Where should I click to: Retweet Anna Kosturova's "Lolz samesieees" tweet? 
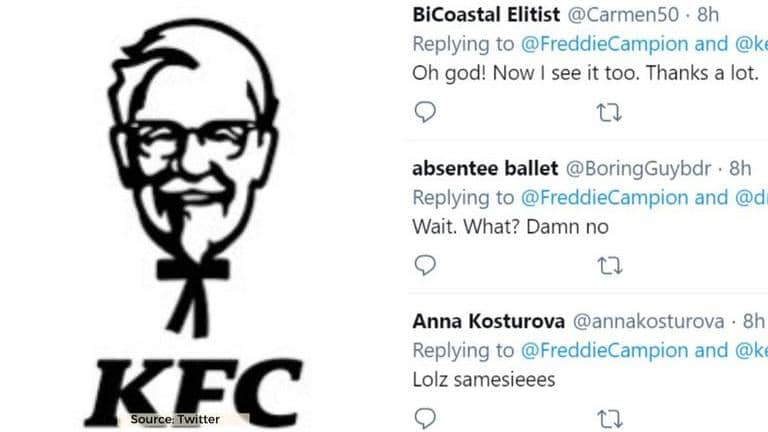point(608,417)
